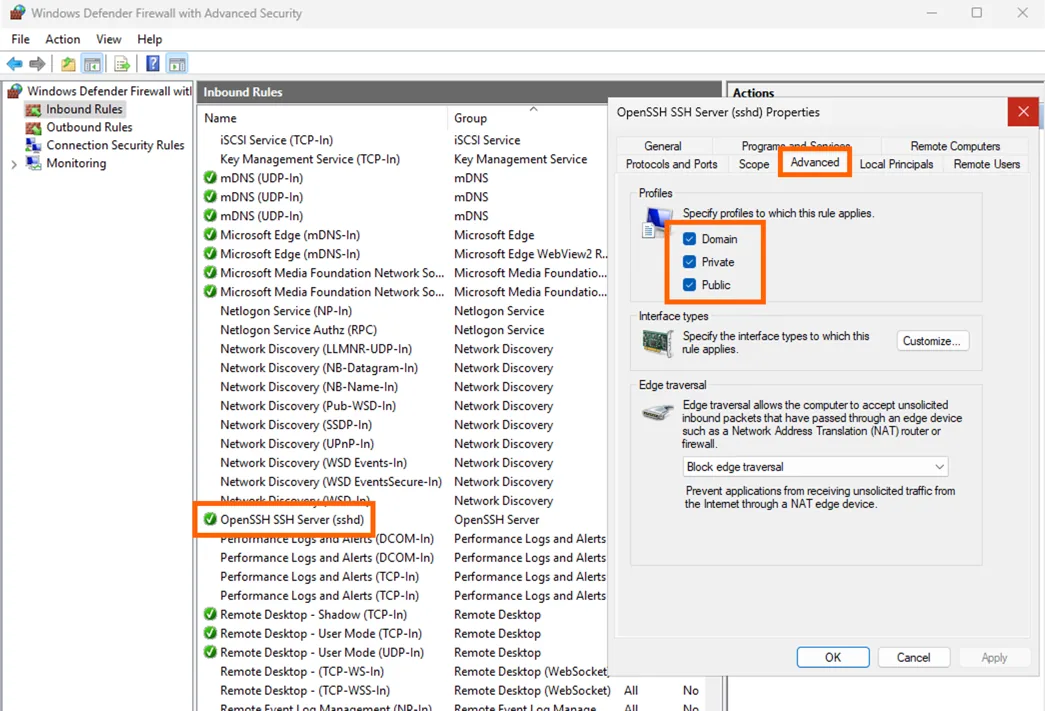
Task: Uncheck the Public profile checkbox
Action: 689,285
